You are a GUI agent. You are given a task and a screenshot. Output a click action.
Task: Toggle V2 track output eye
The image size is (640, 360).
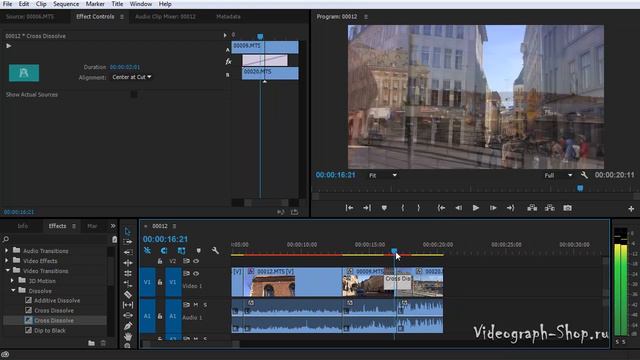click(x=196, y=261)
